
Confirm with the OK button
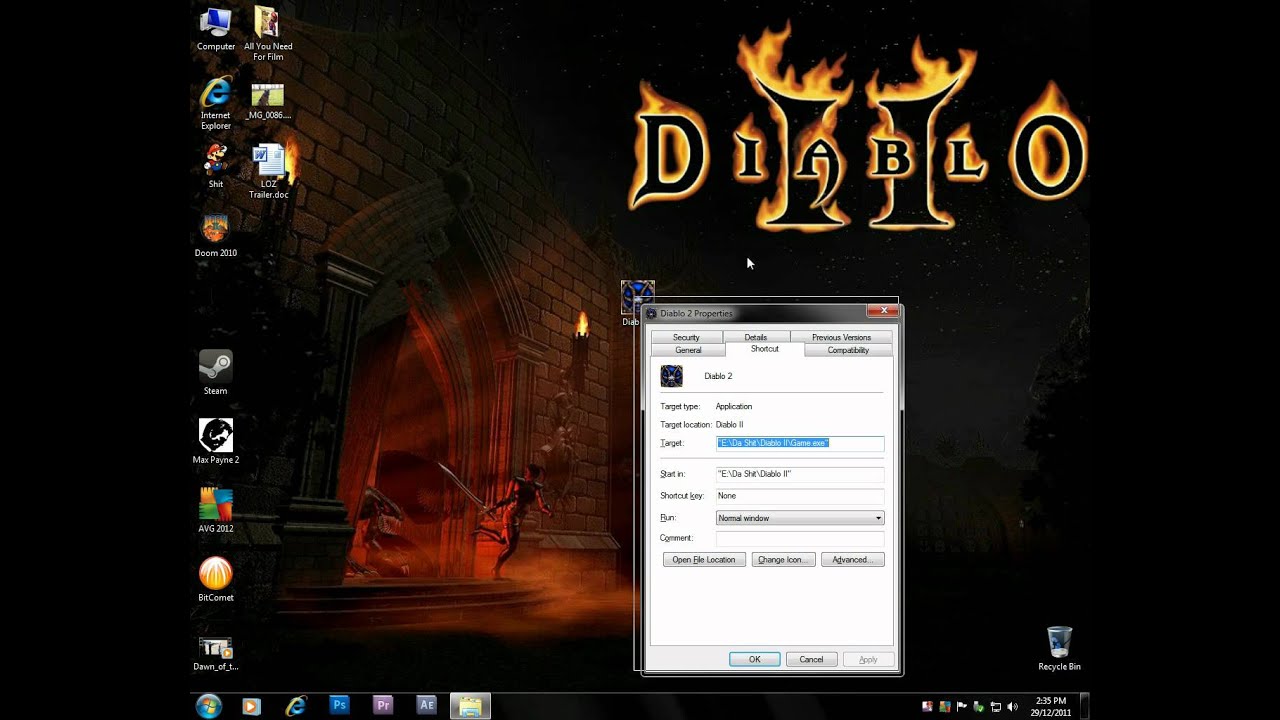(x=754, y=659)
